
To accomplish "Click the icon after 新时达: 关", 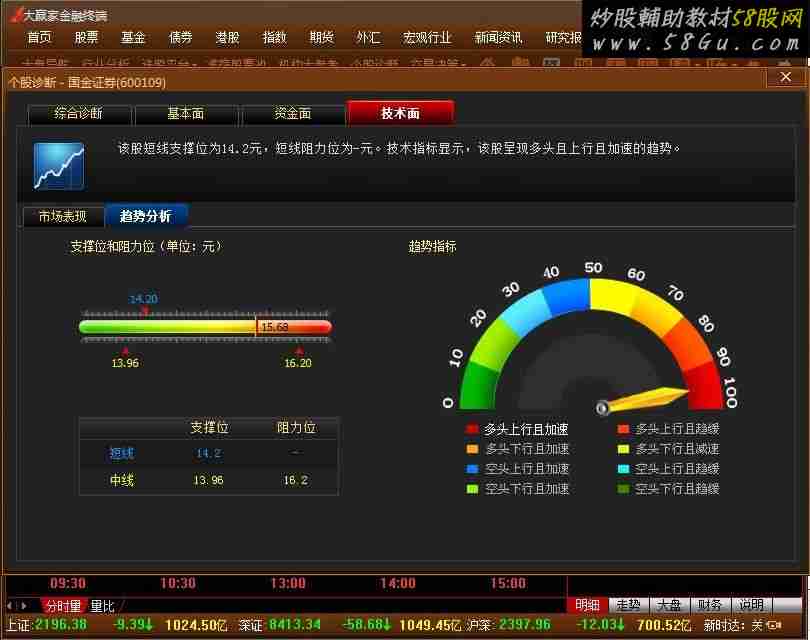I will 774,626.
